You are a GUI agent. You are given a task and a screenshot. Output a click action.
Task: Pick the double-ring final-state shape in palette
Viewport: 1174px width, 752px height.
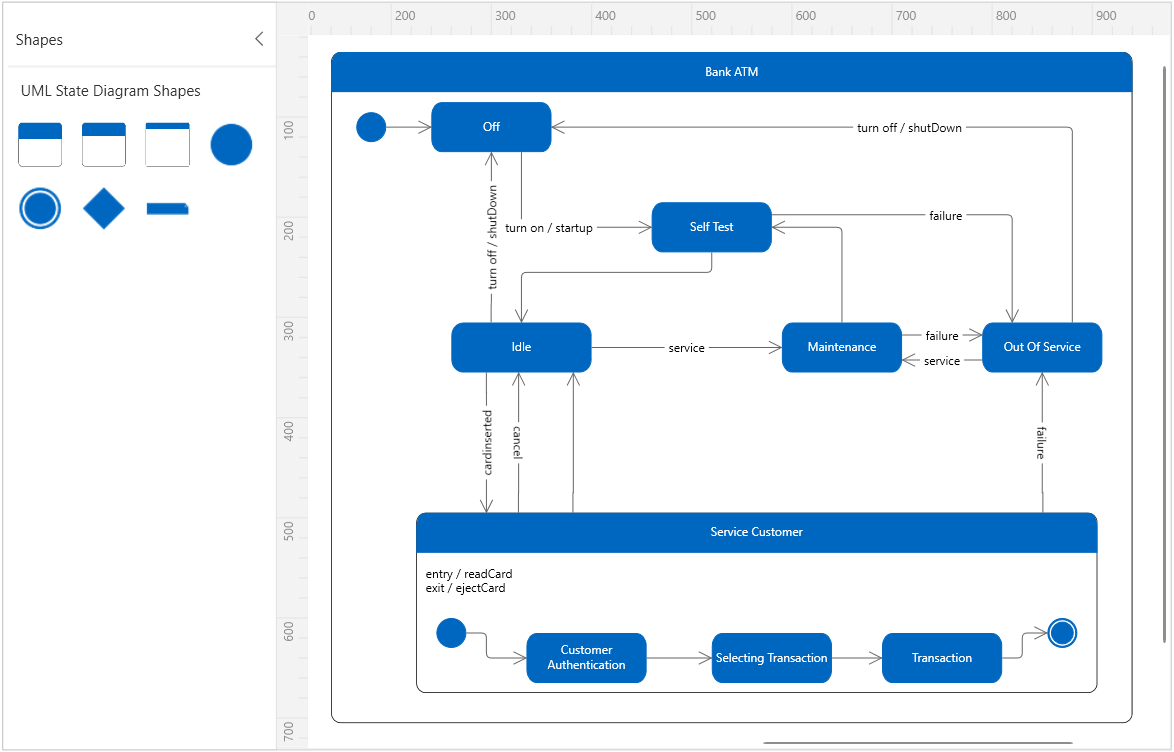(x=40, y=208)
